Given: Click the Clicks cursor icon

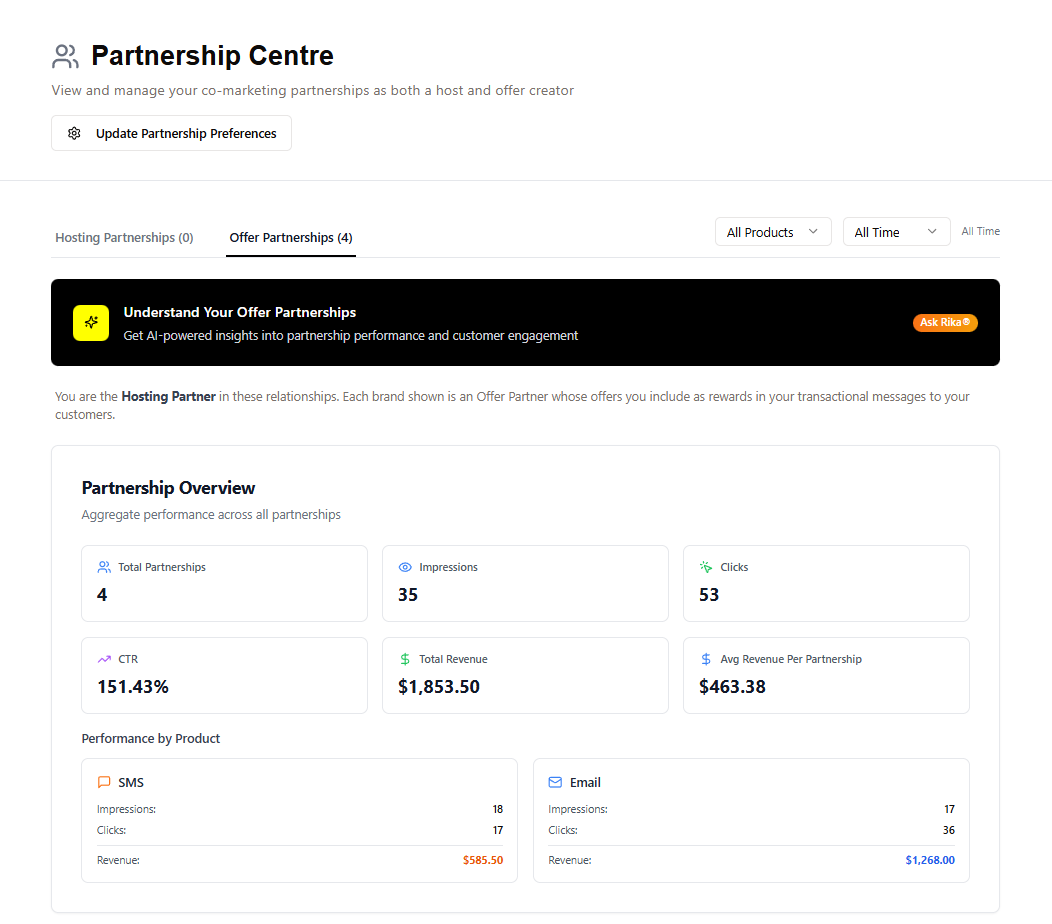Looking at the screenshot, I should [706, 567].
